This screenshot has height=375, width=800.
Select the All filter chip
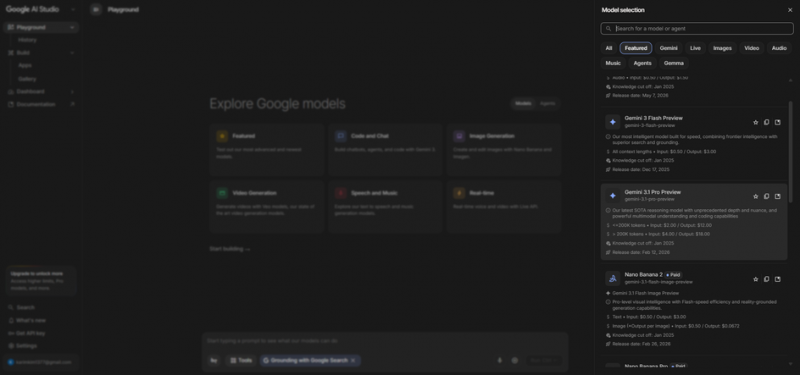coord(609,48)
